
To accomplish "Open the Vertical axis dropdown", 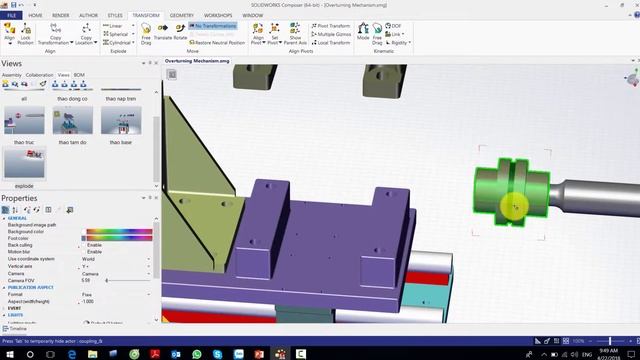I will 149,266.
